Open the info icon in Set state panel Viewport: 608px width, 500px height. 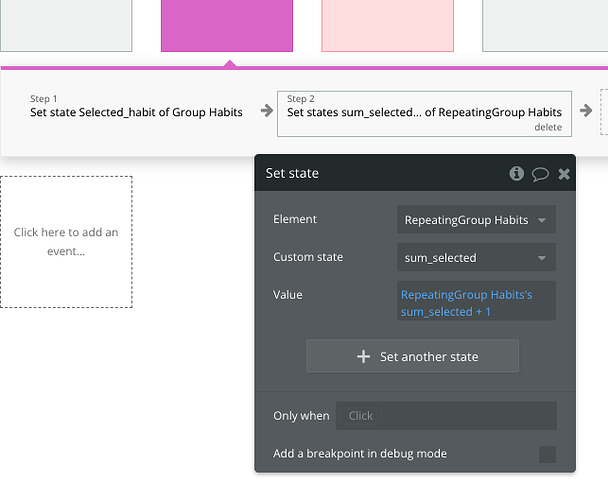tap(516, 173)
